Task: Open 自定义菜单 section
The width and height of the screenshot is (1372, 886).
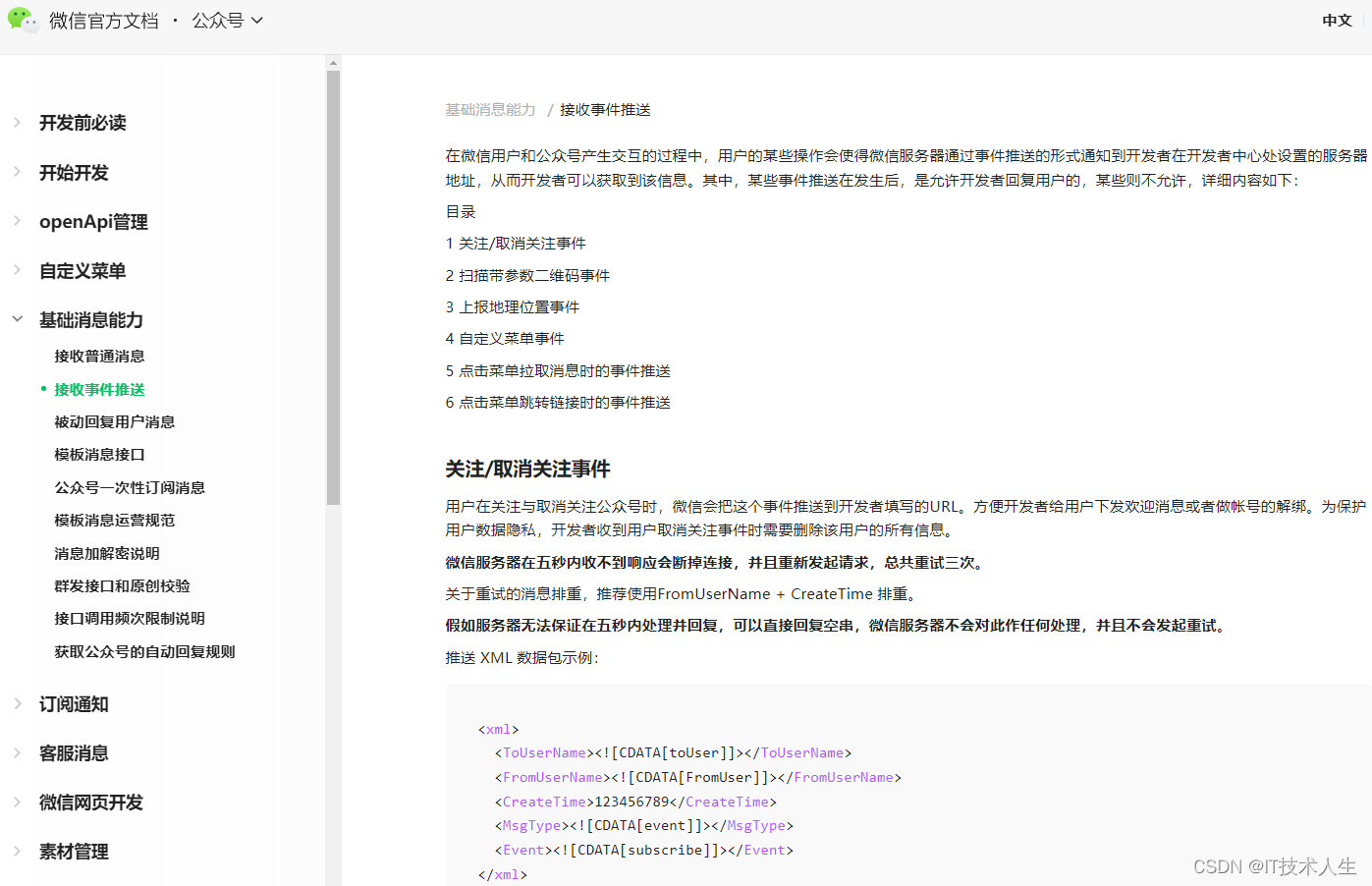Action: (x=82, y=271)
